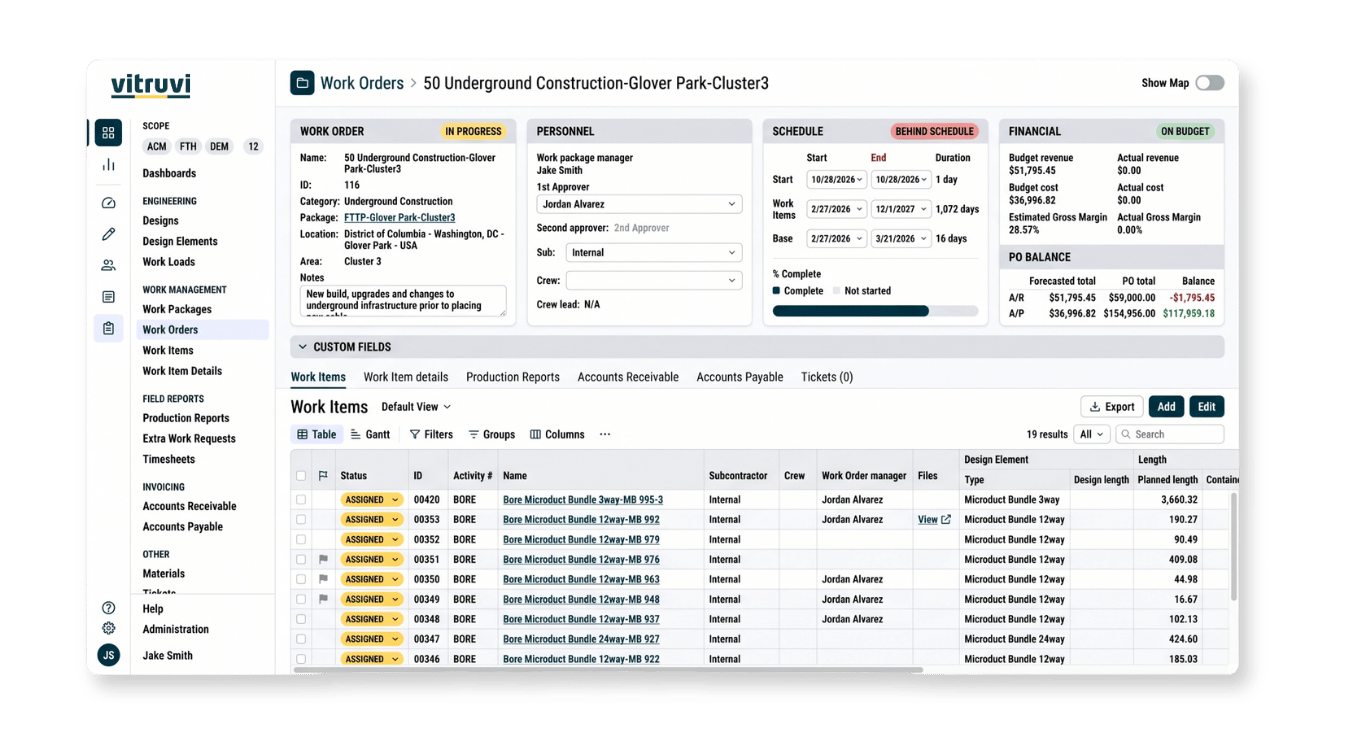Click the Help question mark icon
Screen dimensions: 1350x750
pos(108,608)
